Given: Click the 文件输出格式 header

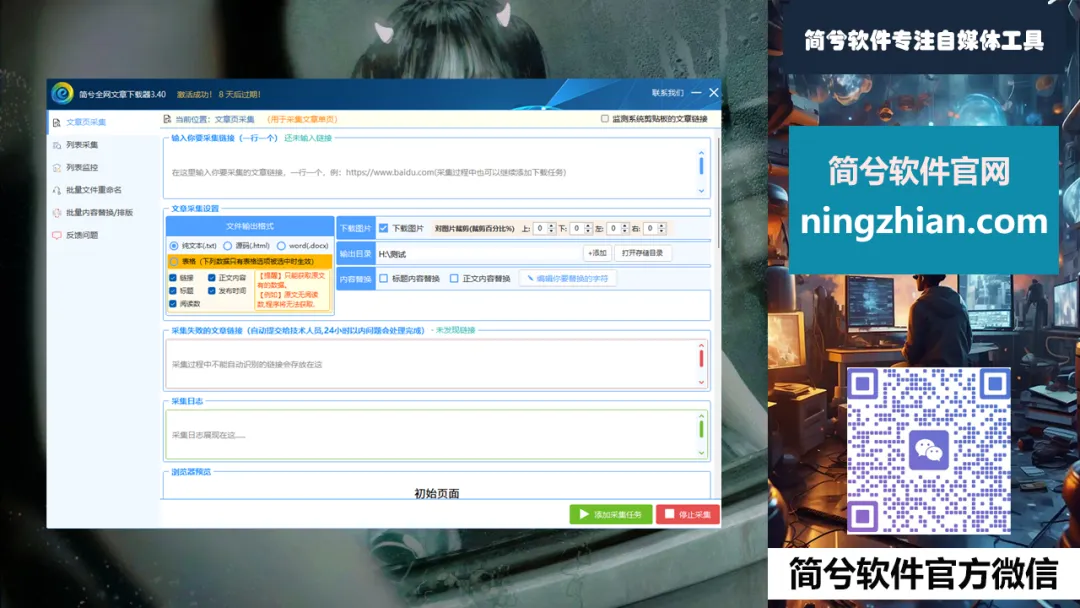Looking at the screenshot, I should (250, 226).
